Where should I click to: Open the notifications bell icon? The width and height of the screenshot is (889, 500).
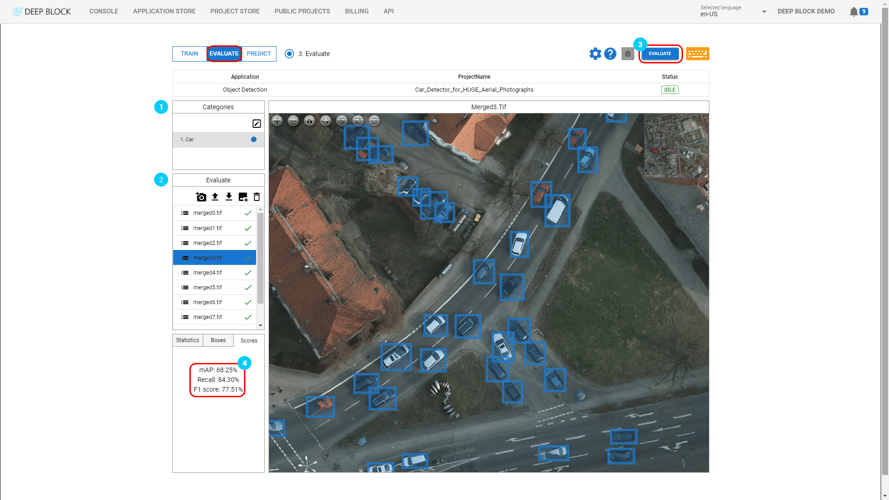[853, 11]
